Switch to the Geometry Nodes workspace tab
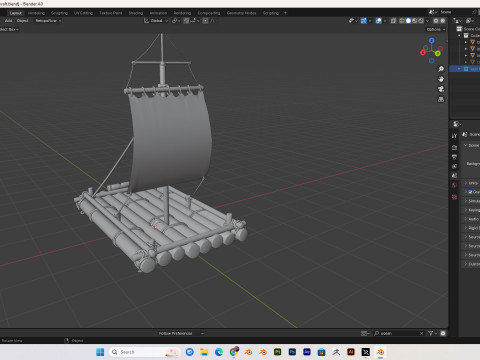480x360 pixels. pyautogui.click(x=241, y=13)
